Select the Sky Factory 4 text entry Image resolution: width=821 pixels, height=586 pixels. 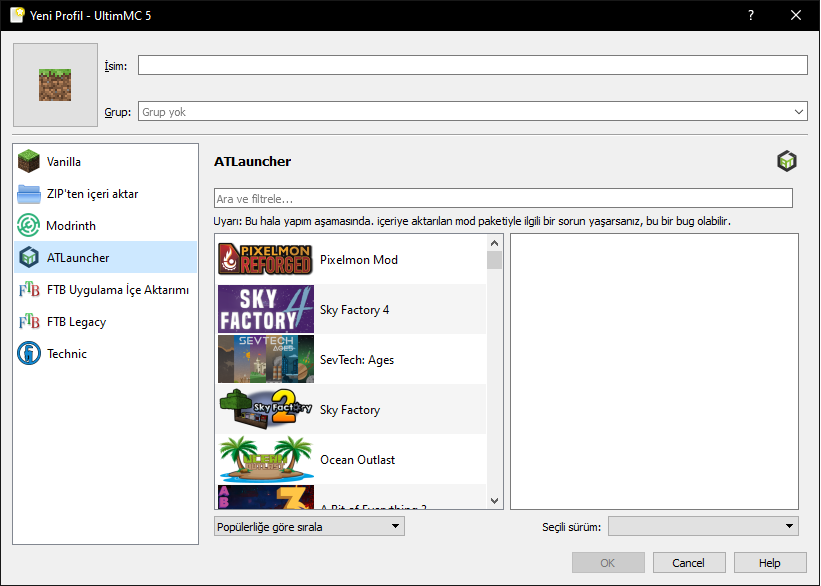tap(354, 310)
